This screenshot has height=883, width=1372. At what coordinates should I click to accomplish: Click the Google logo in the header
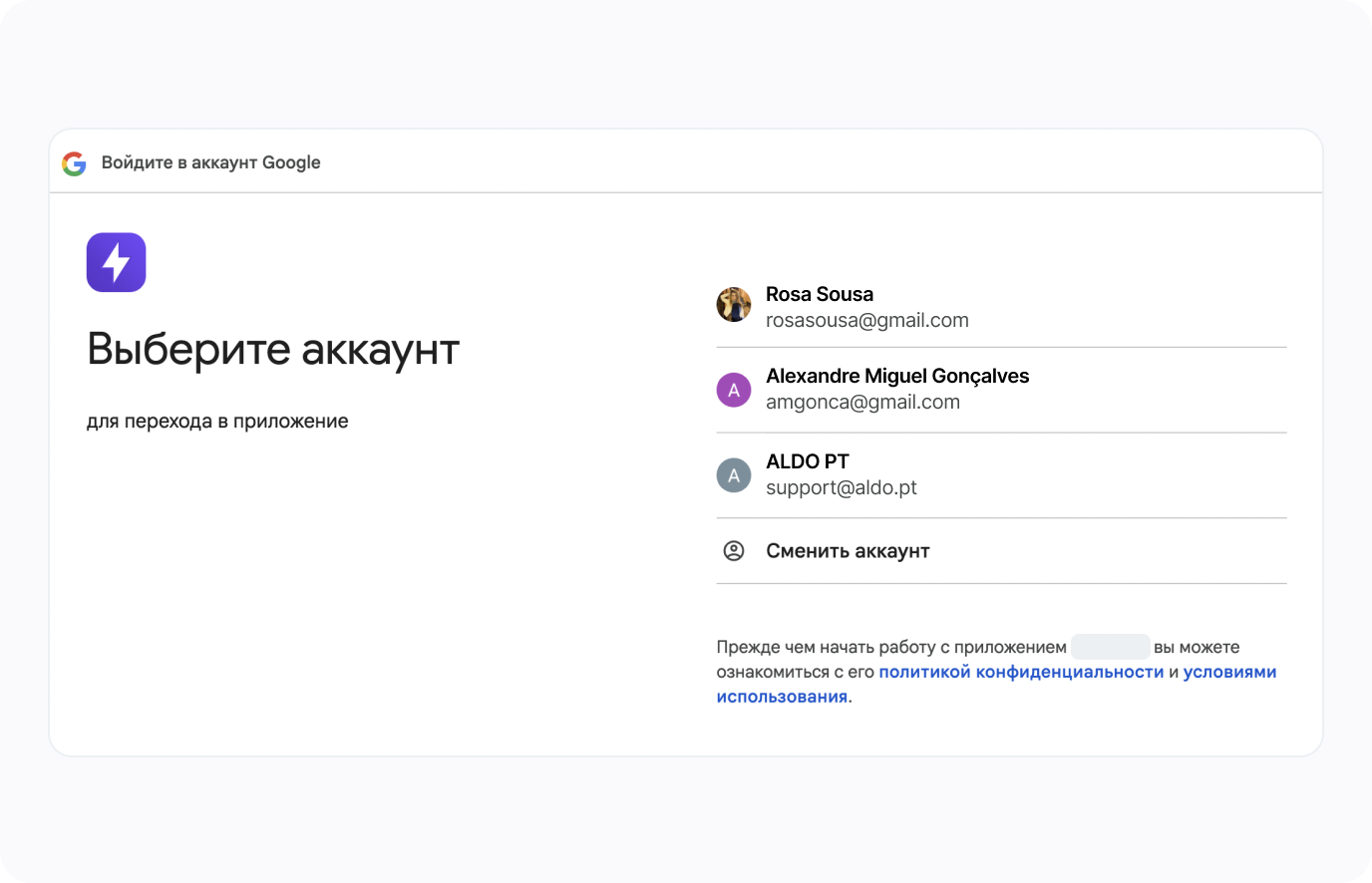click(x=74, y=163)
